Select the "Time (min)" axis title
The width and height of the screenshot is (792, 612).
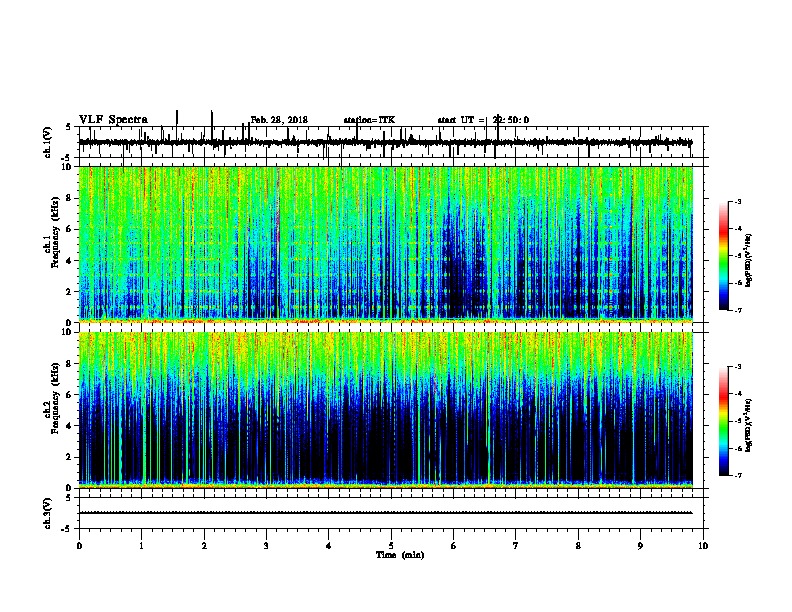point(400,555)
